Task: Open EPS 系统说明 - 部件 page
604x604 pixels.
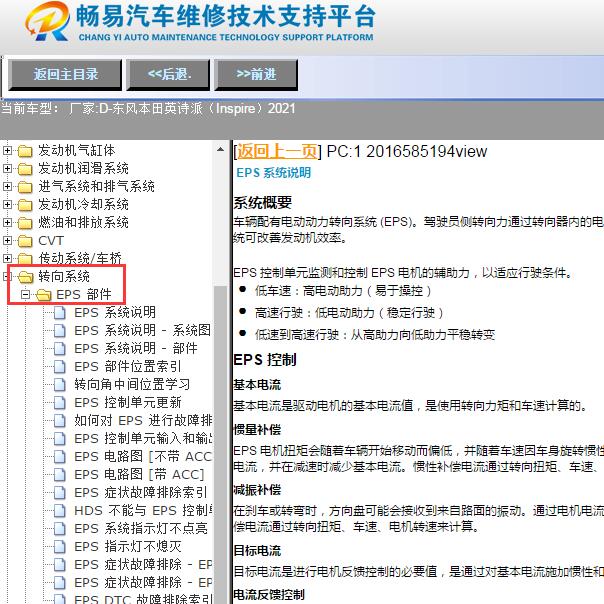Action: [x=136, y=348]
